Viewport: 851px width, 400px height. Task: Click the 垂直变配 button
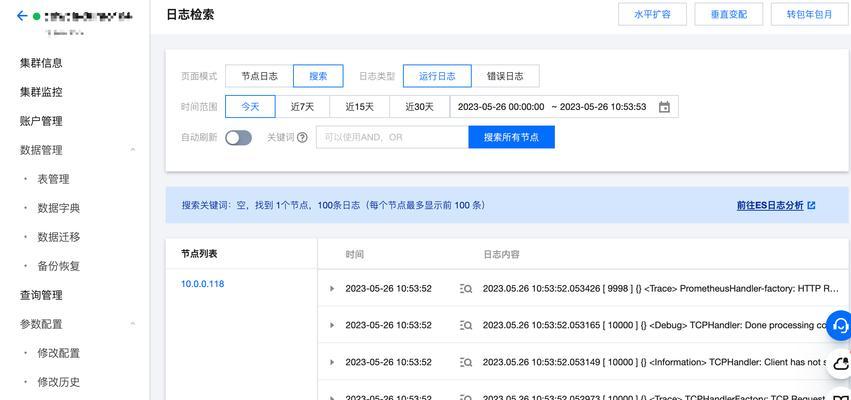[x=729, y=14]
